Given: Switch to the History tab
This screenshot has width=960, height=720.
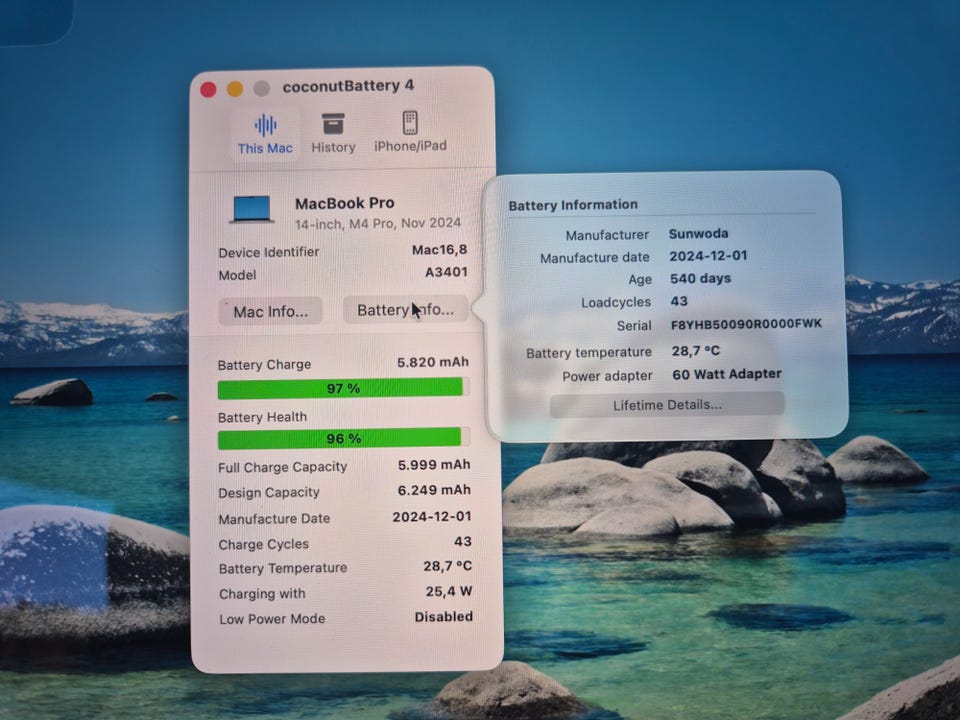Looking at the screenshot, I should tap(333, 133).
